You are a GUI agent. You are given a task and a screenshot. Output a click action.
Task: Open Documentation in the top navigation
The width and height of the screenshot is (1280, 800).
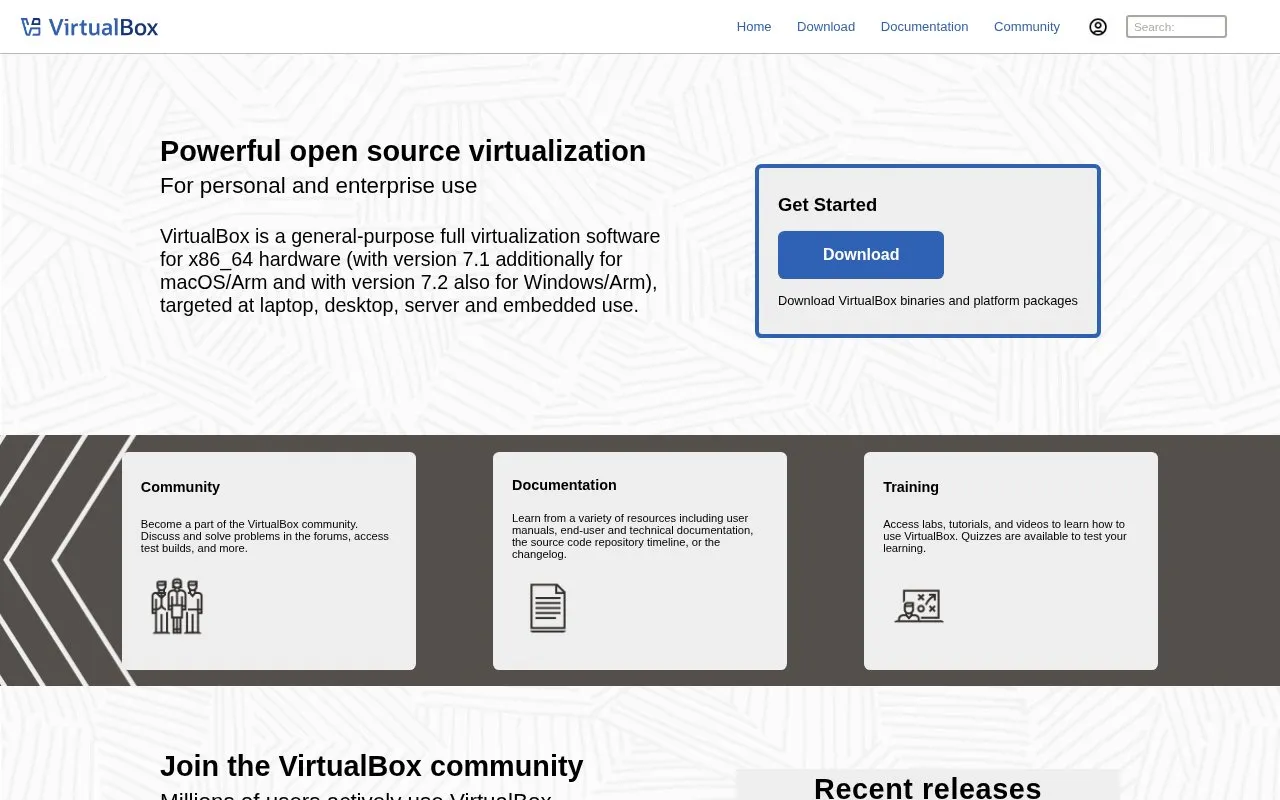[924, 27]
